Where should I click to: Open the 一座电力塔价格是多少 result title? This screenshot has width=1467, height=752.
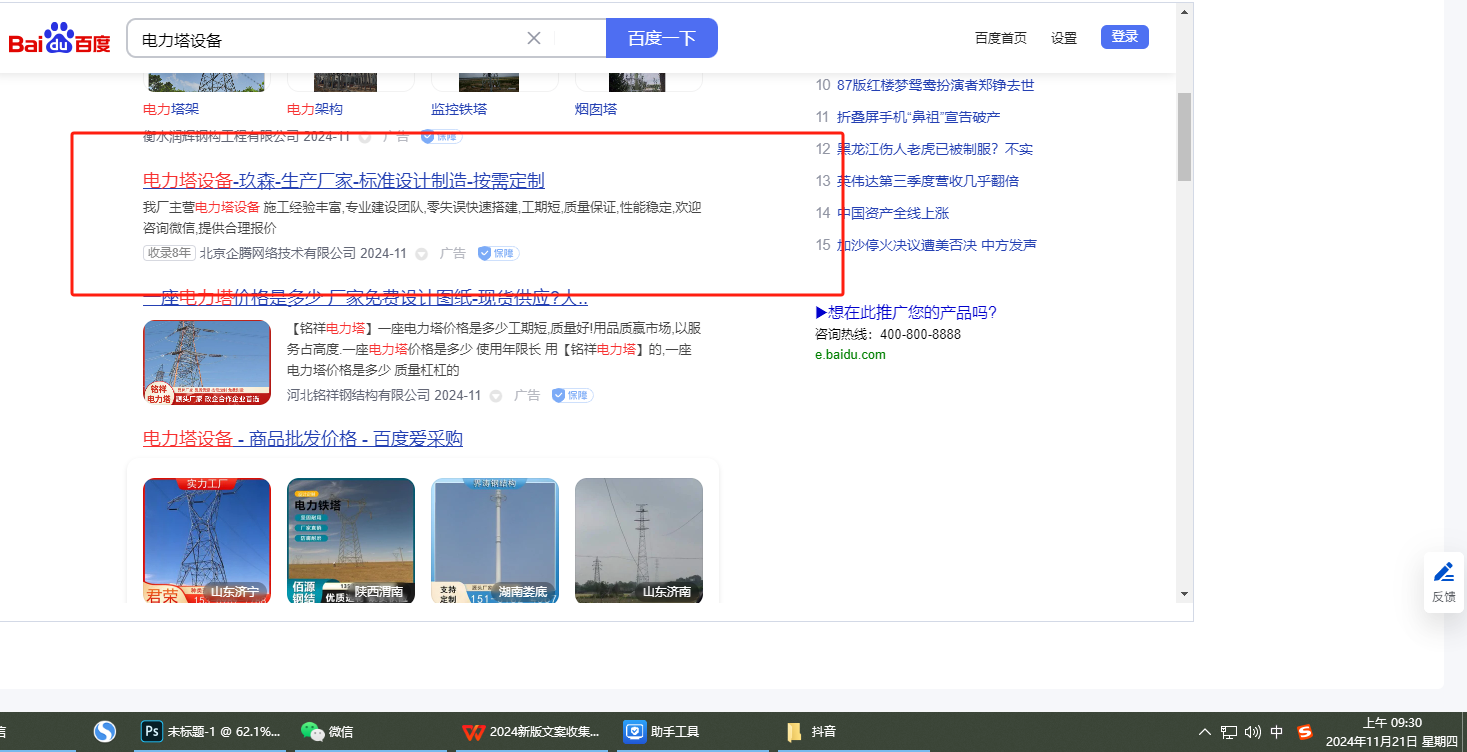[x=366, y=297]
